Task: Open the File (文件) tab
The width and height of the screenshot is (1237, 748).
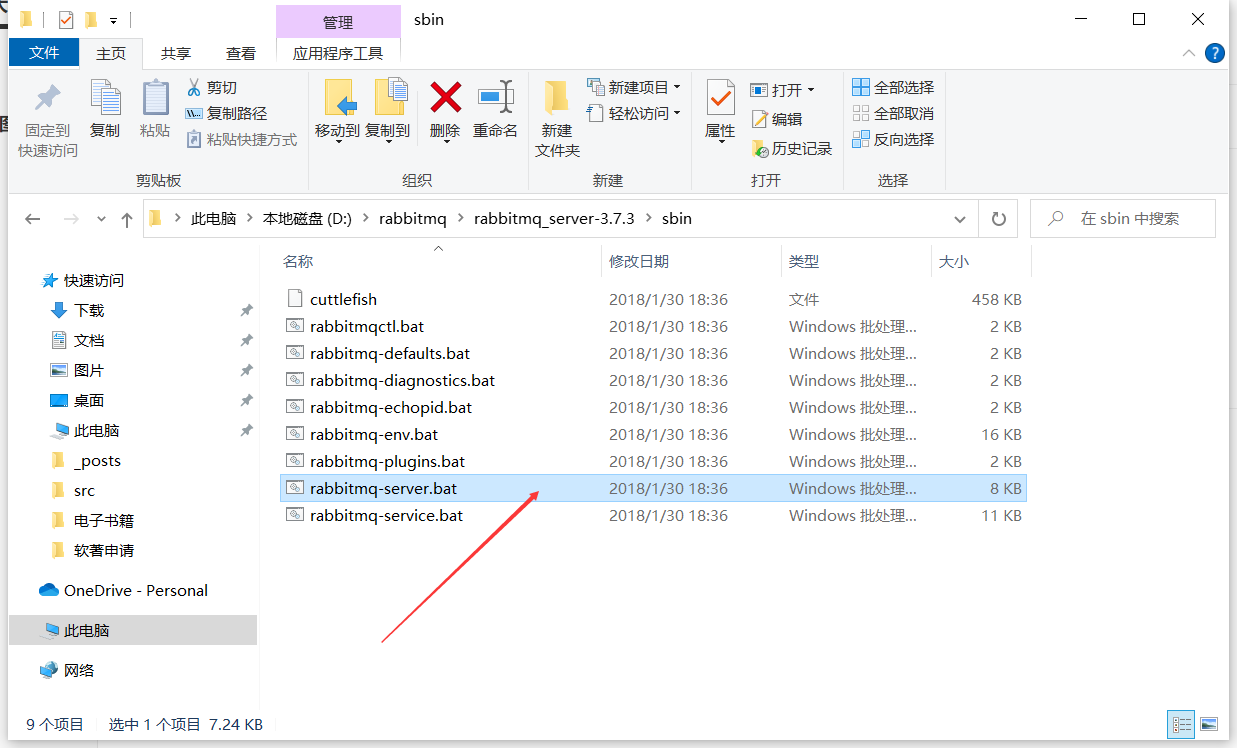Action: coord(44,53)
